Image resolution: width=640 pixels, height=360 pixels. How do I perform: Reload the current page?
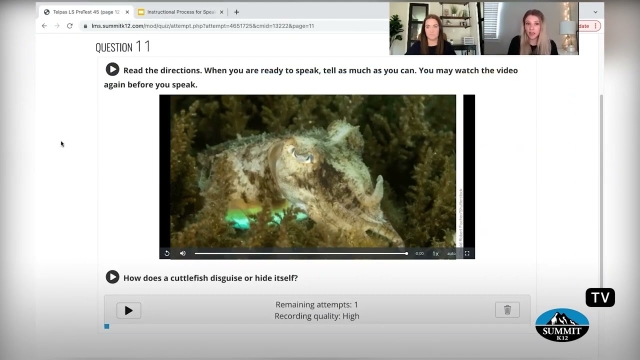70,26
